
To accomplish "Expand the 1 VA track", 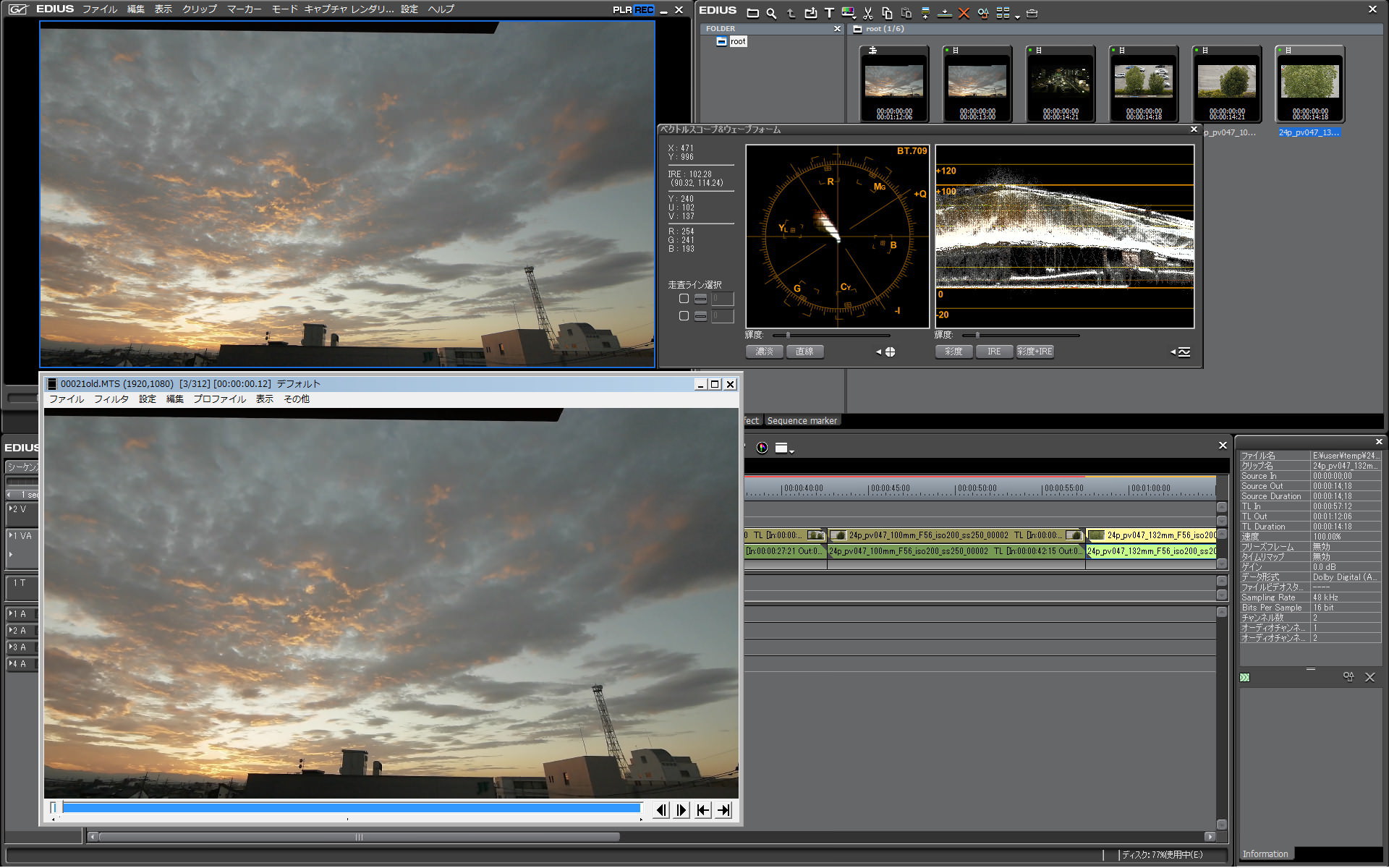I will [11, 535].
